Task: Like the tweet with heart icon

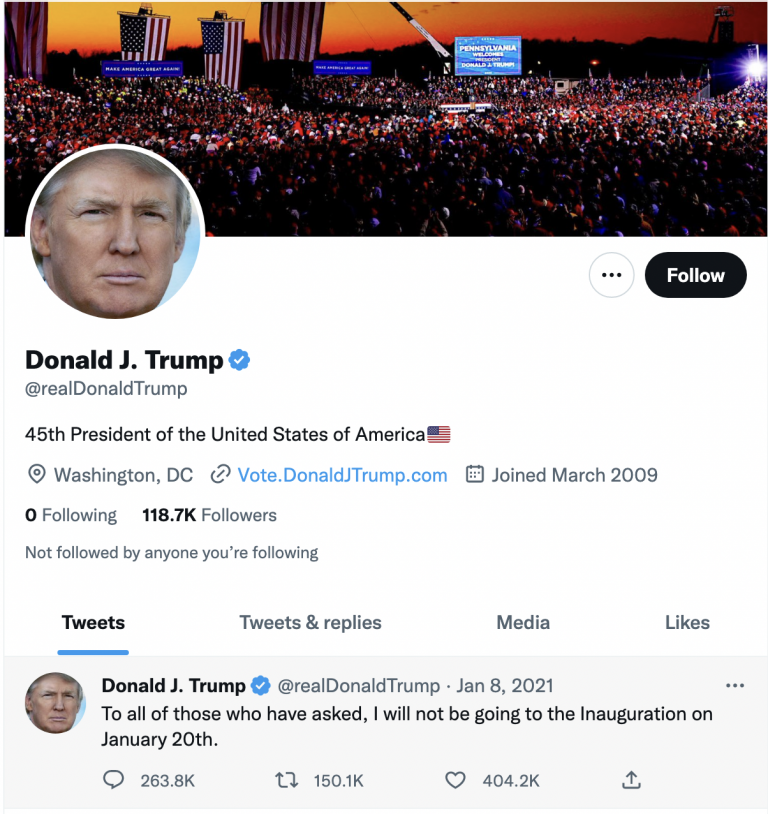Action: (455, 780)
